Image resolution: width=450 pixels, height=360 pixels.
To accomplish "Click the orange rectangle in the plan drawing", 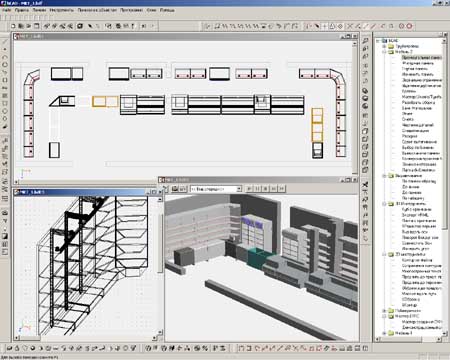I will 105,101.
